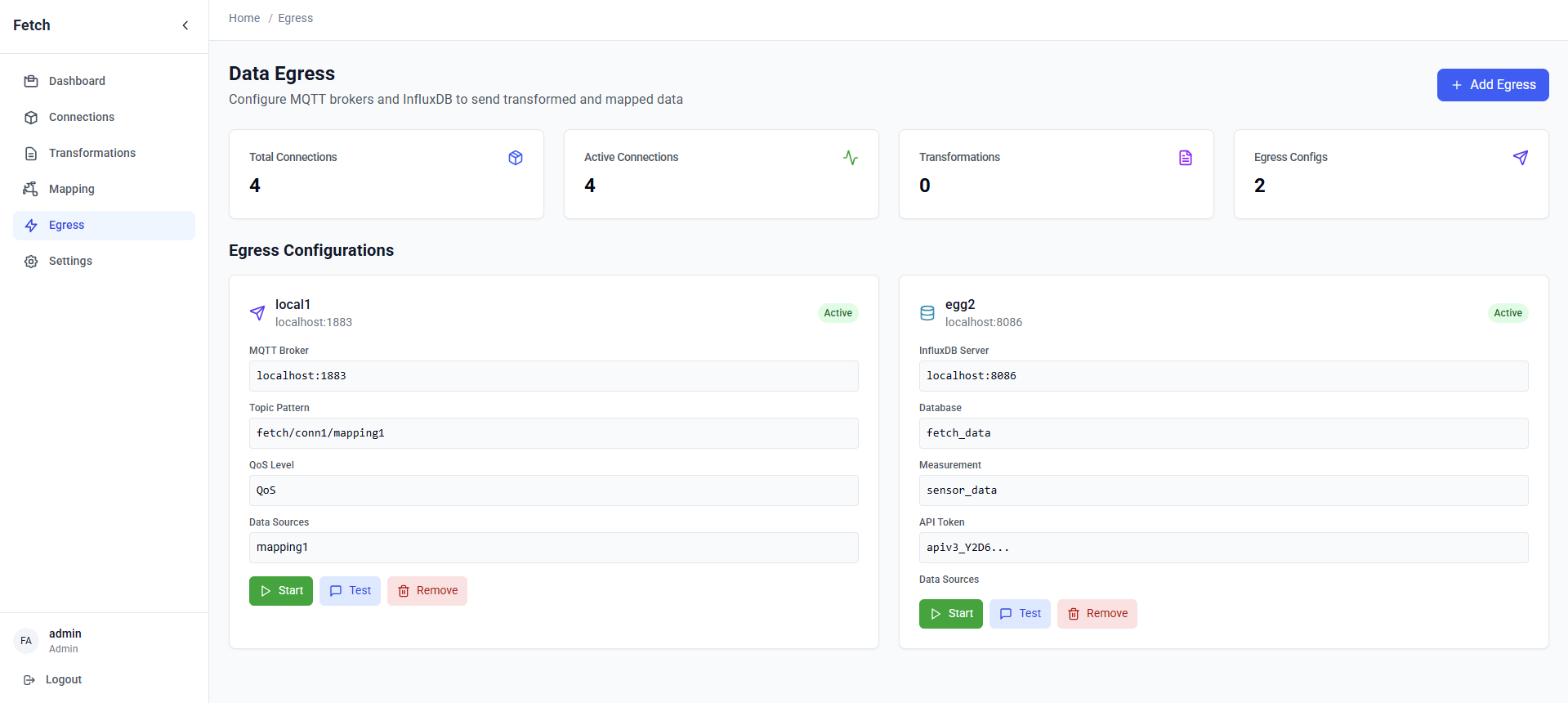The width and height of the screenshot is (1568, 703).
Task: Log out using the Logout icon
Action: coord(30,680)
